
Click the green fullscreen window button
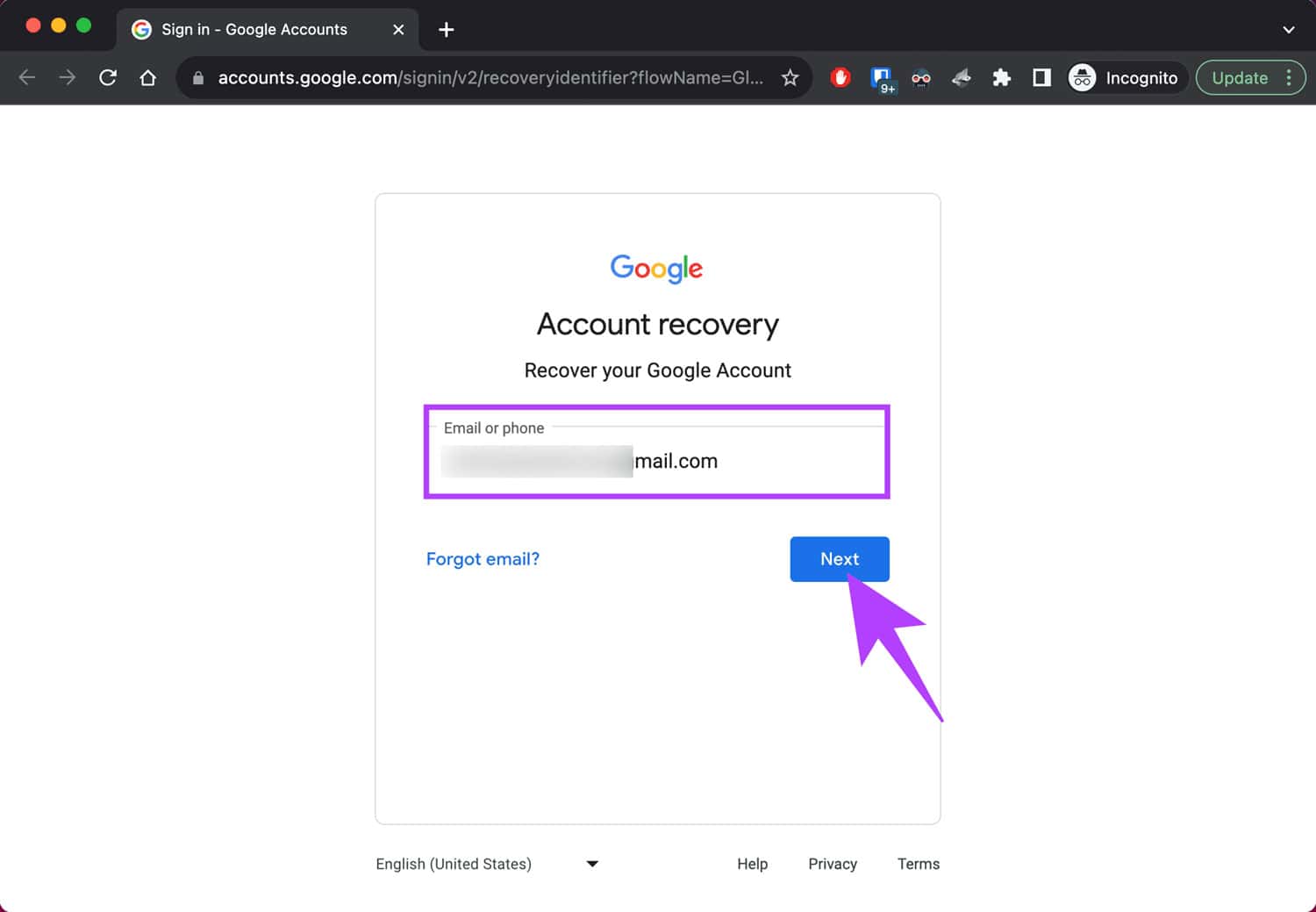point(84,25)
